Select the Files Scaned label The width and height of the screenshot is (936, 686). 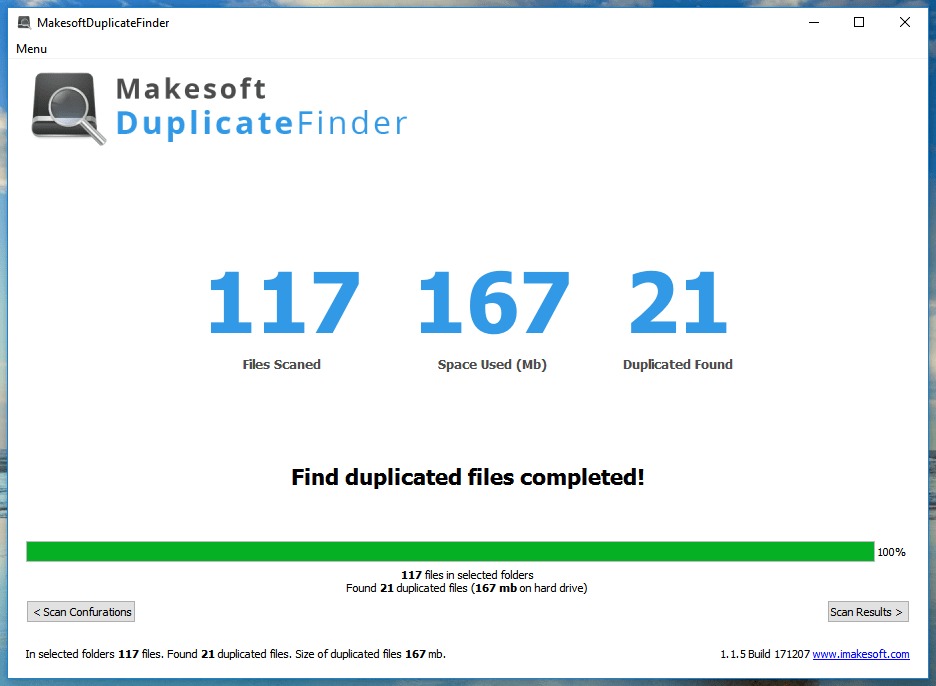point(281,364)
